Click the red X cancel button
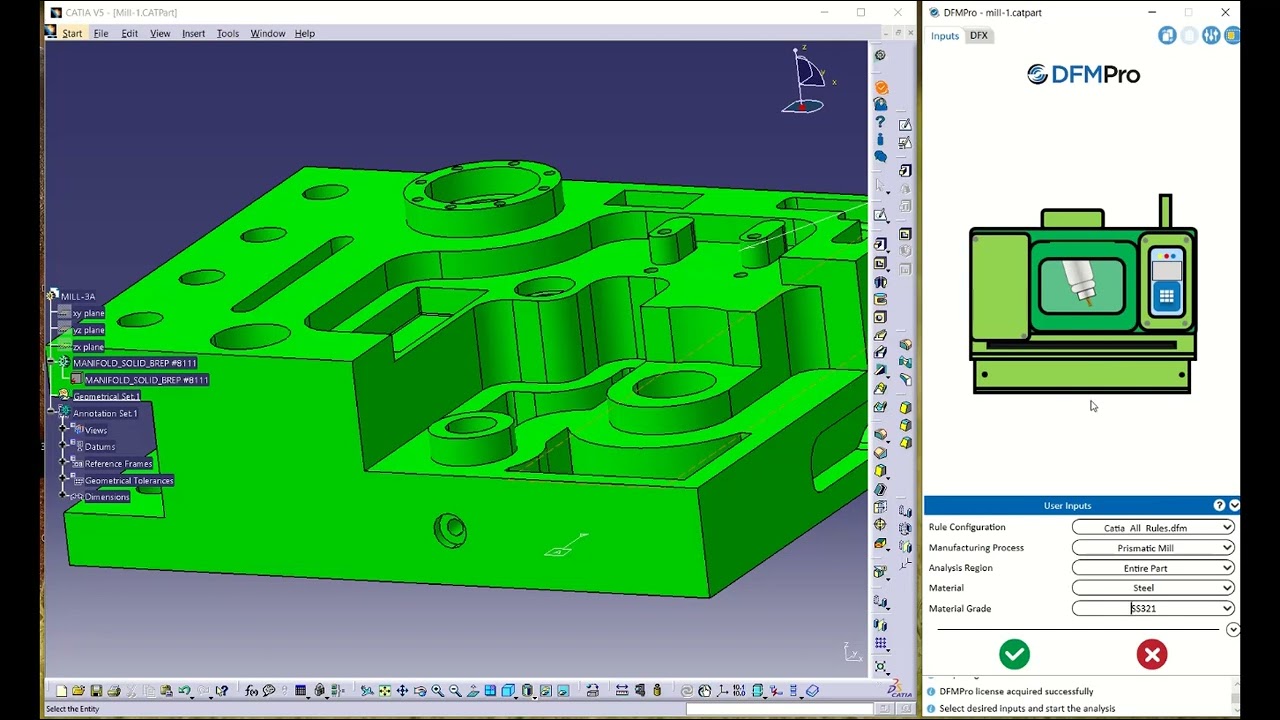This screenshot has height=720, width=1280. (x=1152, y=654)
